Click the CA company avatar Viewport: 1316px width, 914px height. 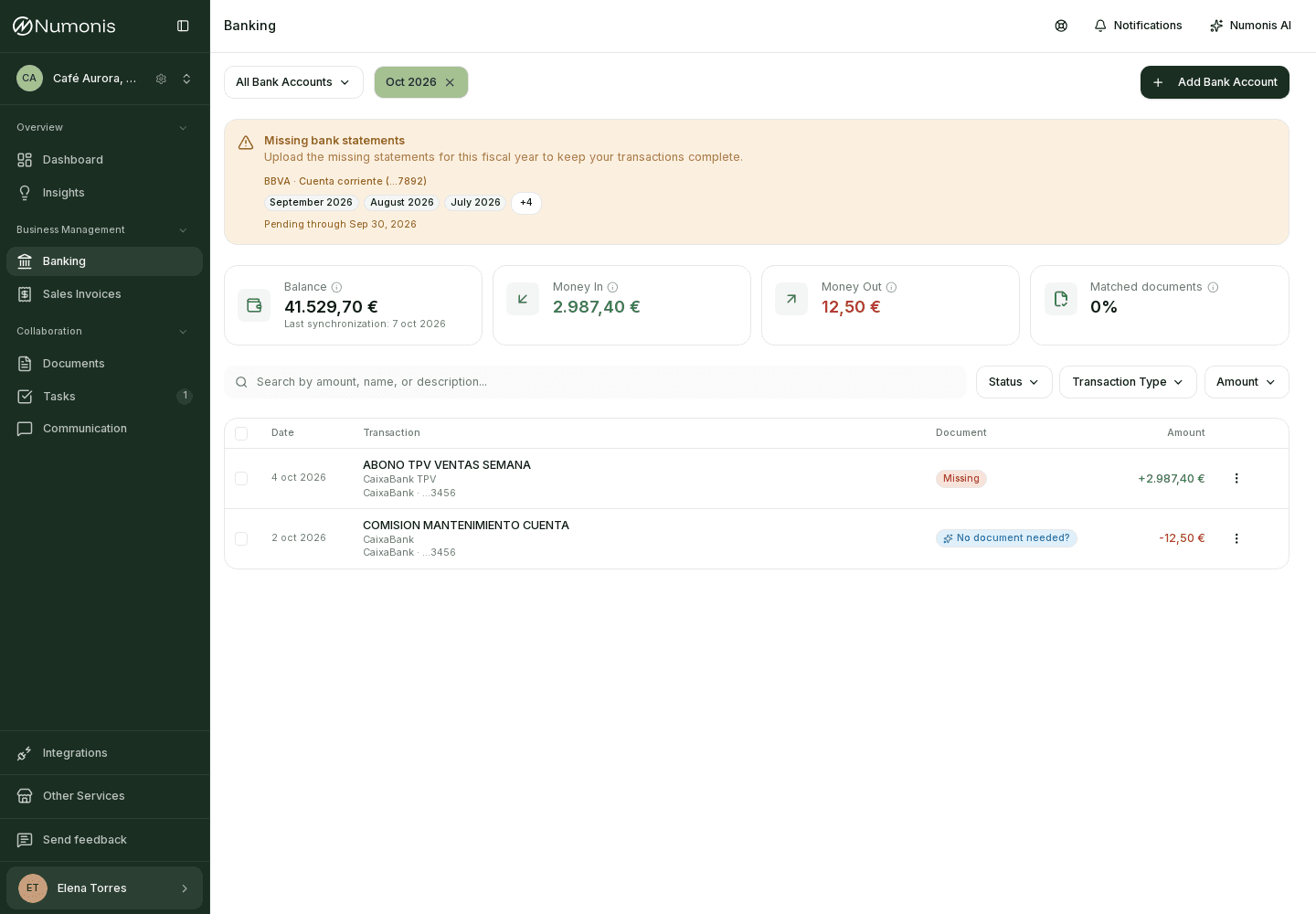pyautogui.click(x=29, y=79)
